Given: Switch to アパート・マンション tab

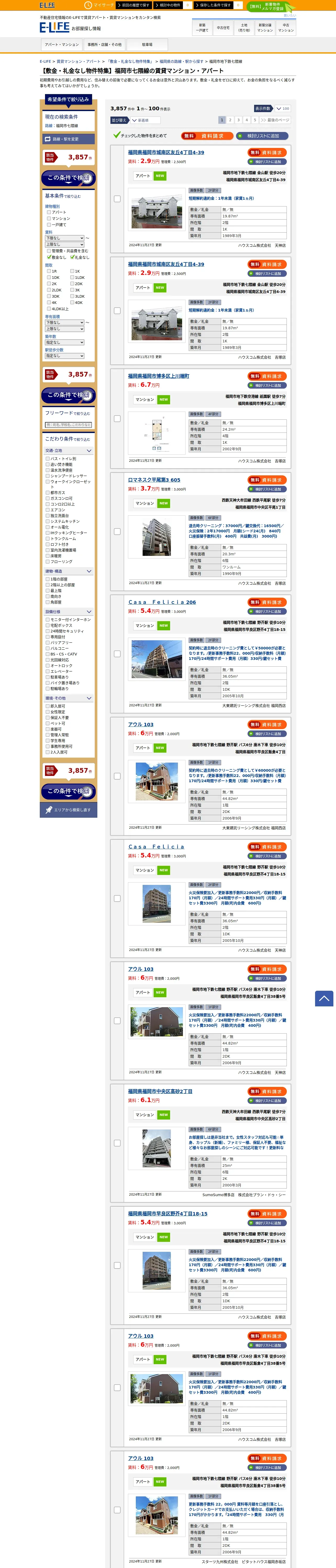Looking at the screenshot, I should coord(61,44).
